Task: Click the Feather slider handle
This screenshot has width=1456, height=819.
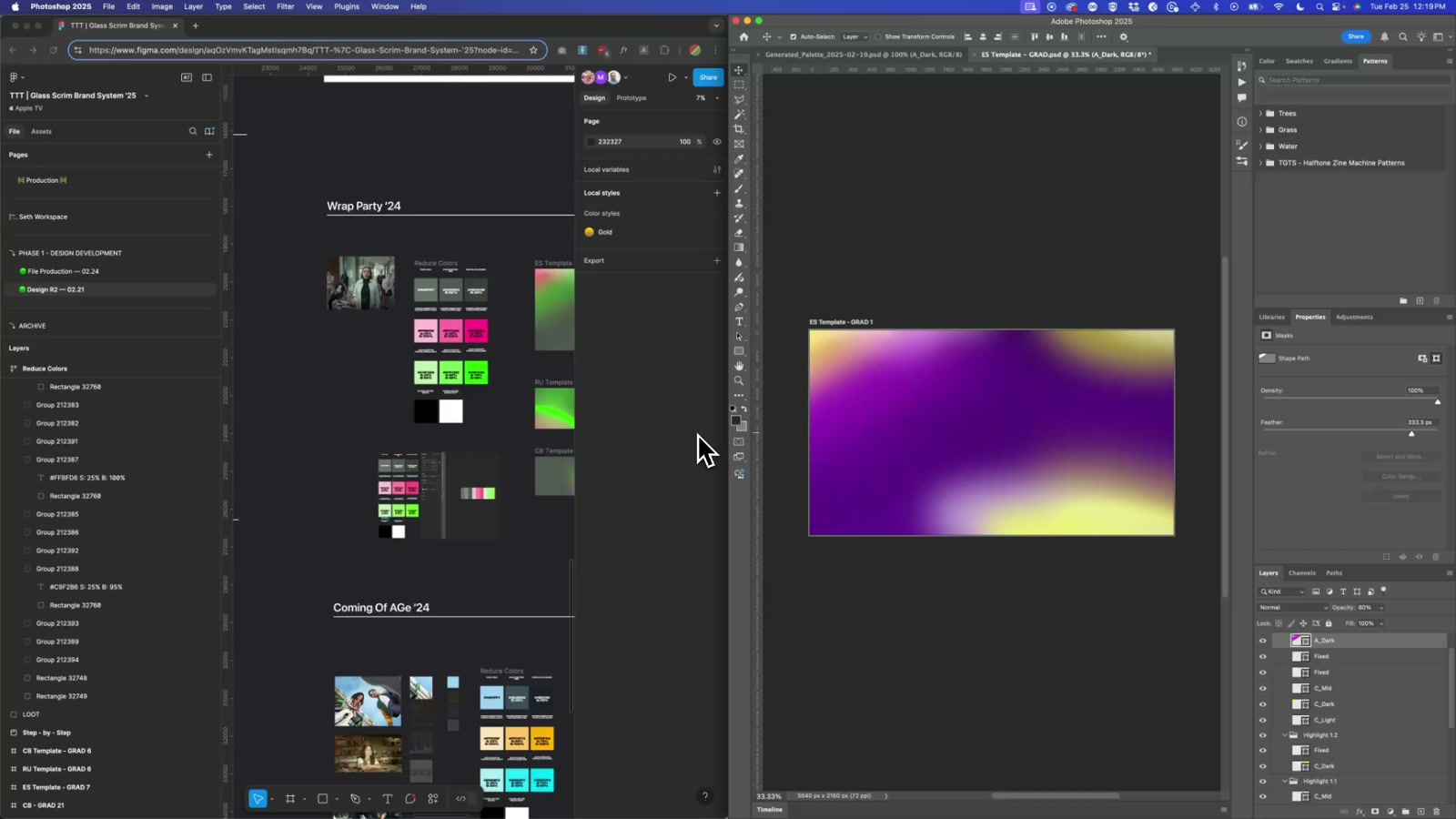Action: tap(1411, 433)
